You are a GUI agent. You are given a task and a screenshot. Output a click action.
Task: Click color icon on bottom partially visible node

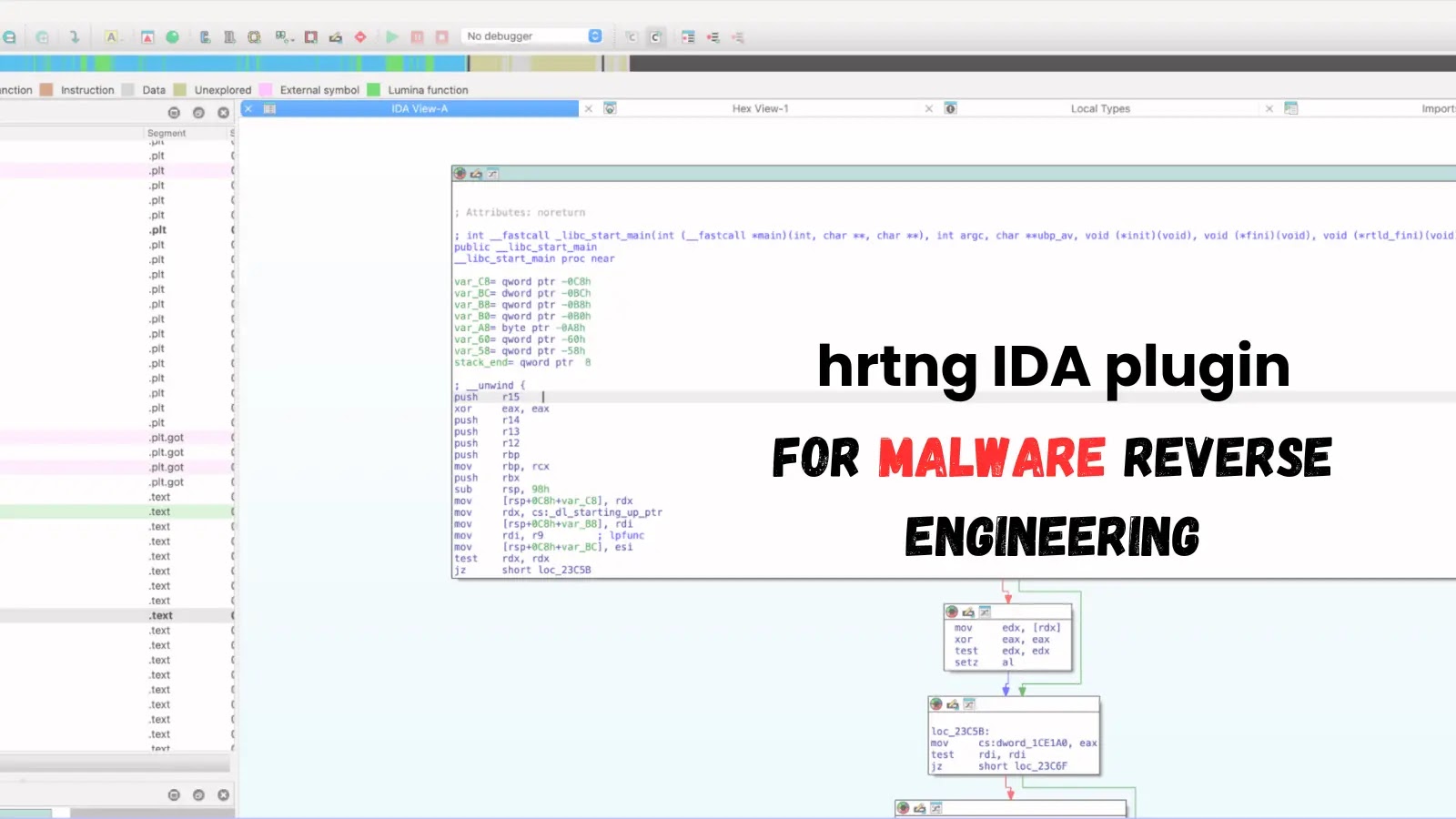point(903,808)
